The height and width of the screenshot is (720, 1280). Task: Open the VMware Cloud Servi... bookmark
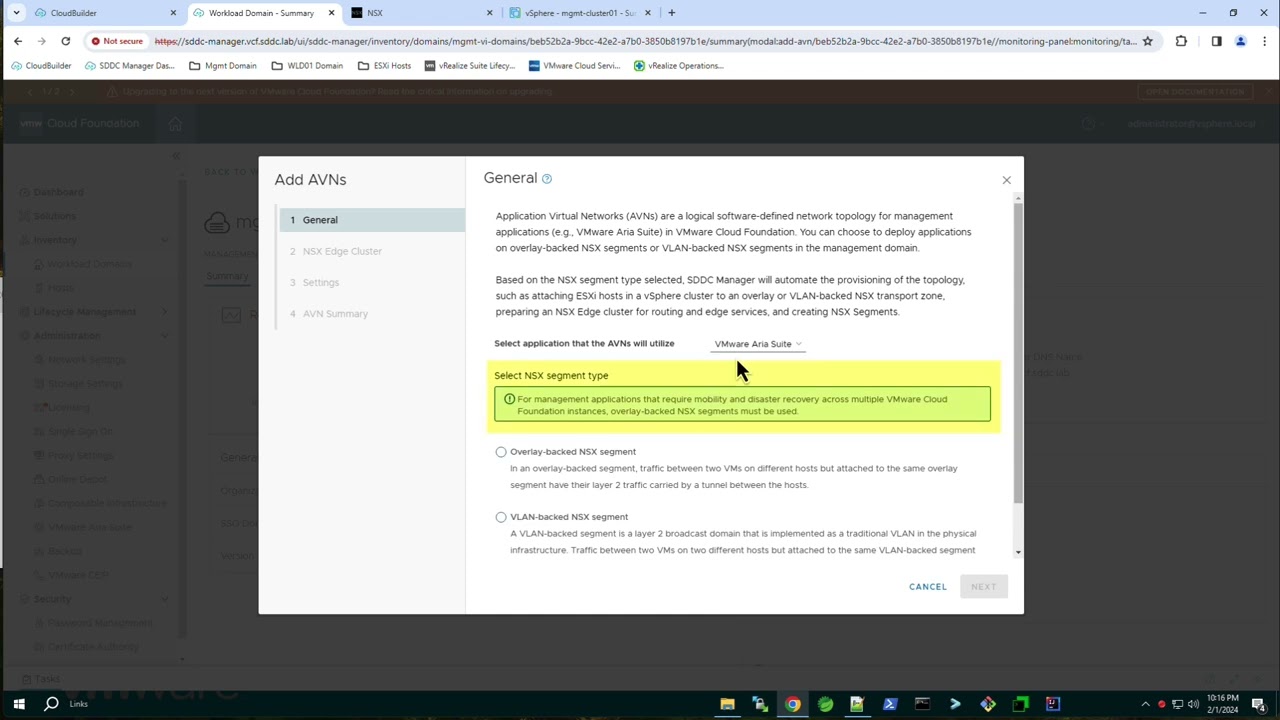tap(575, 66)
